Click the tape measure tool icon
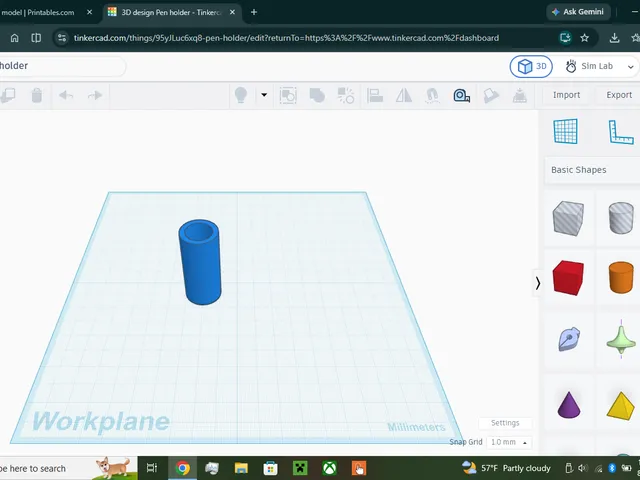 [x=462, y=96]
